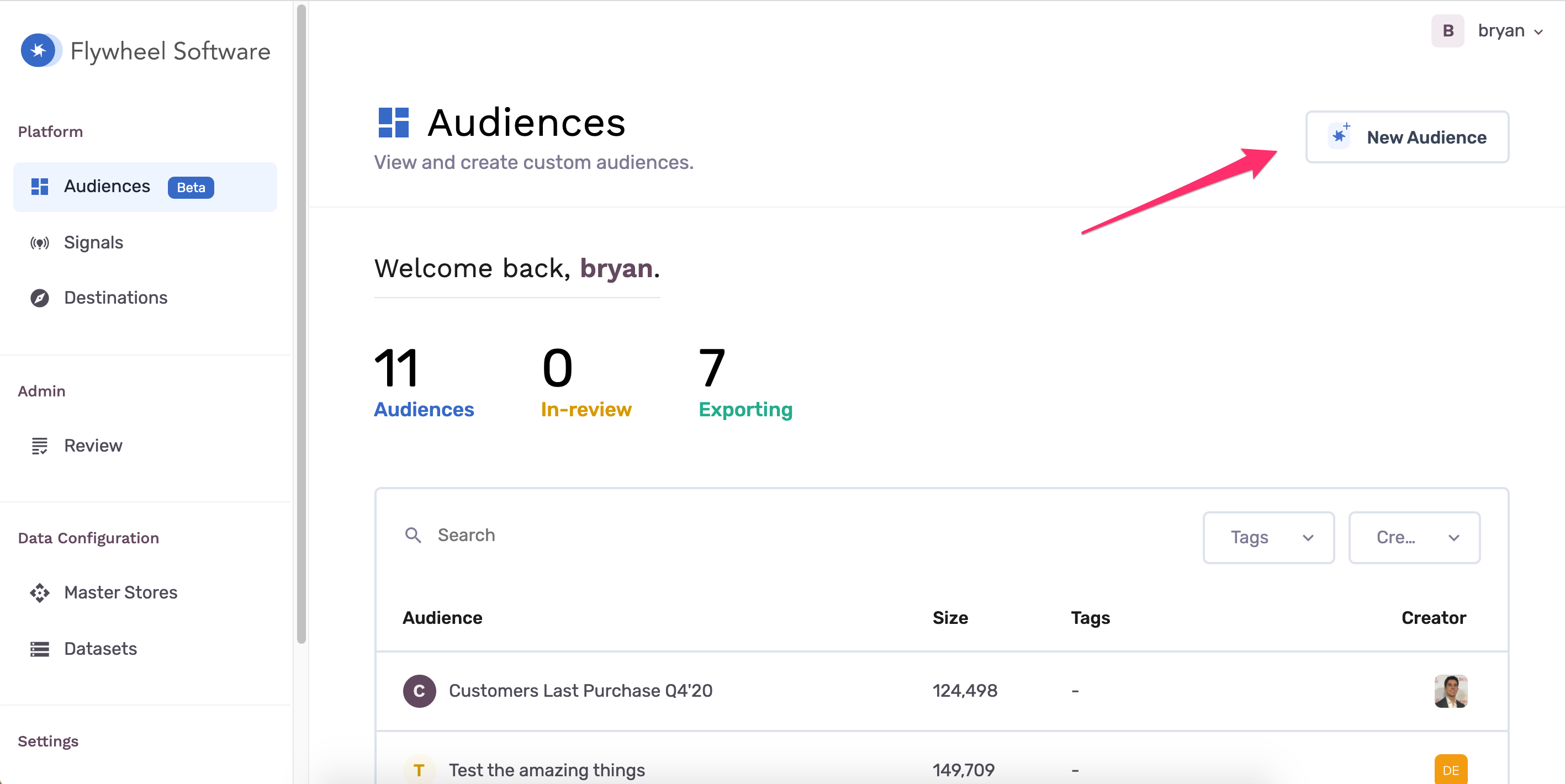Screen dimensions: 1565x784
Task: Click View and create custom audiences subtitle
Action: click(x=533, y=163)
